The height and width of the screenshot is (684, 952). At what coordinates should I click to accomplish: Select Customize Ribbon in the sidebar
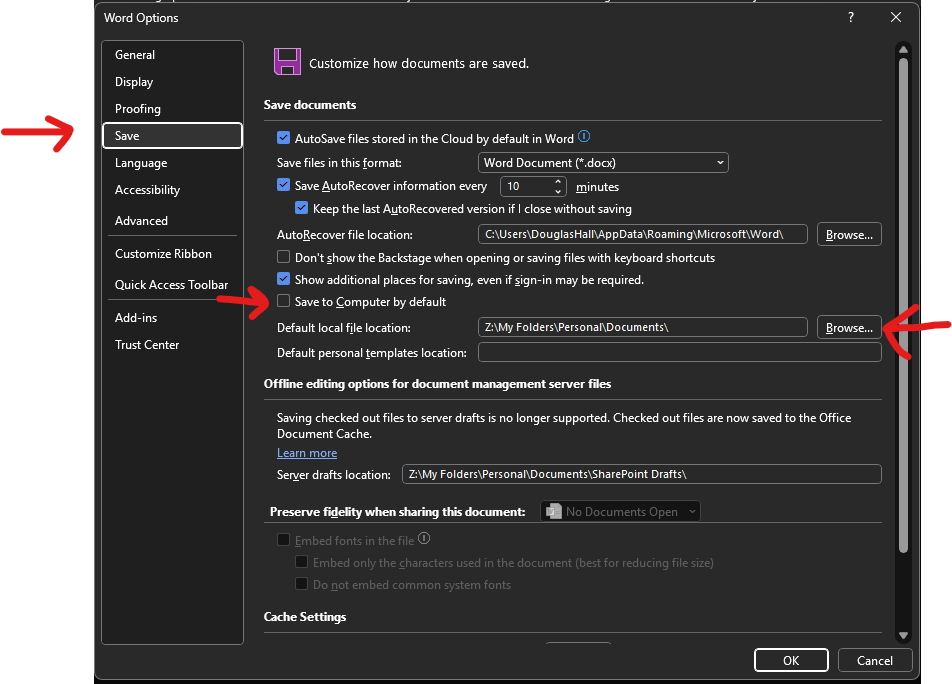[x=172, y=254]
